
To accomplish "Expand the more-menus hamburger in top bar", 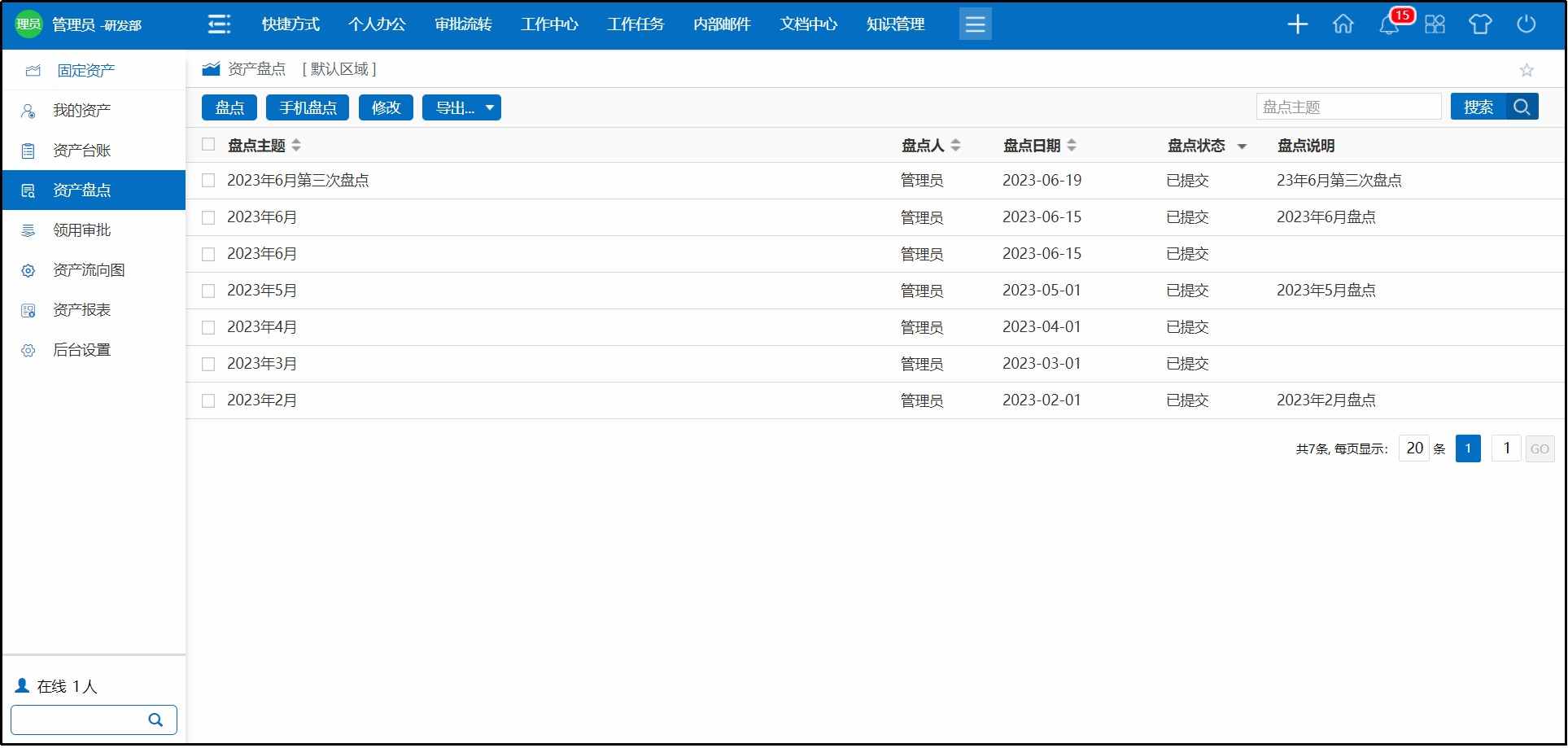I will point(975,24).
